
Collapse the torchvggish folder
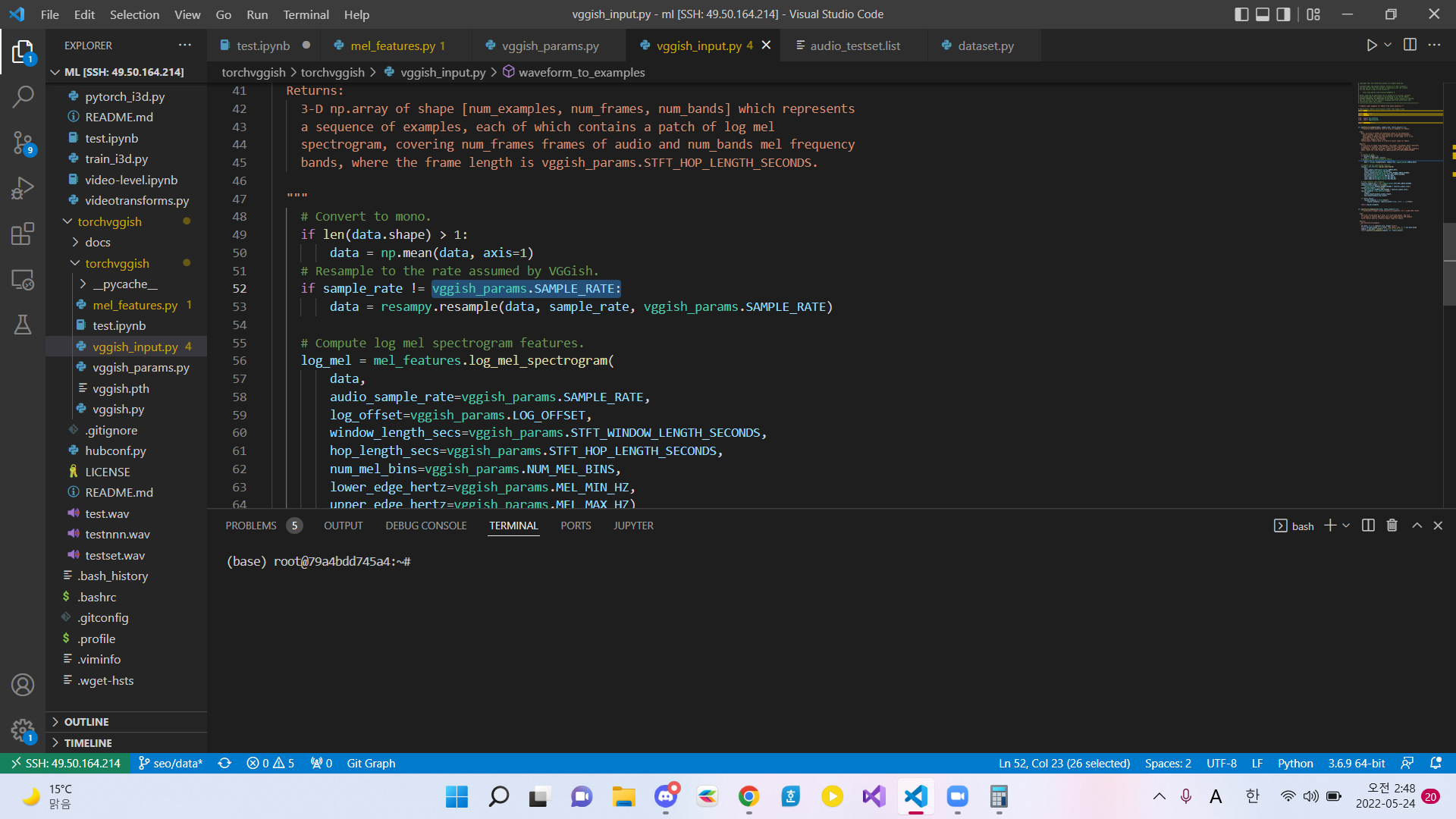tap(110, 221)
